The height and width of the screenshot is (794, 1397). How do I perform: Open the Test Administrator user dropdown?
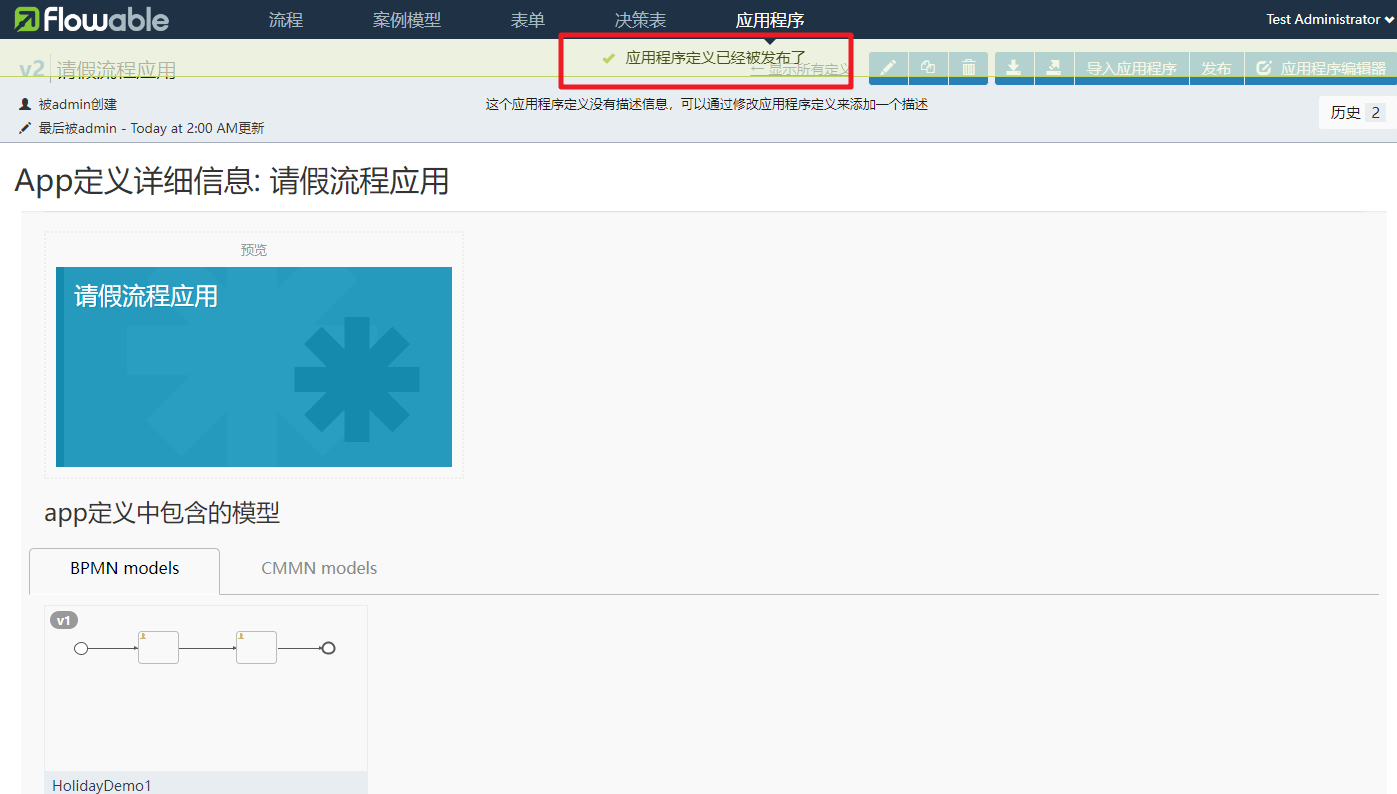[1330, 19]
